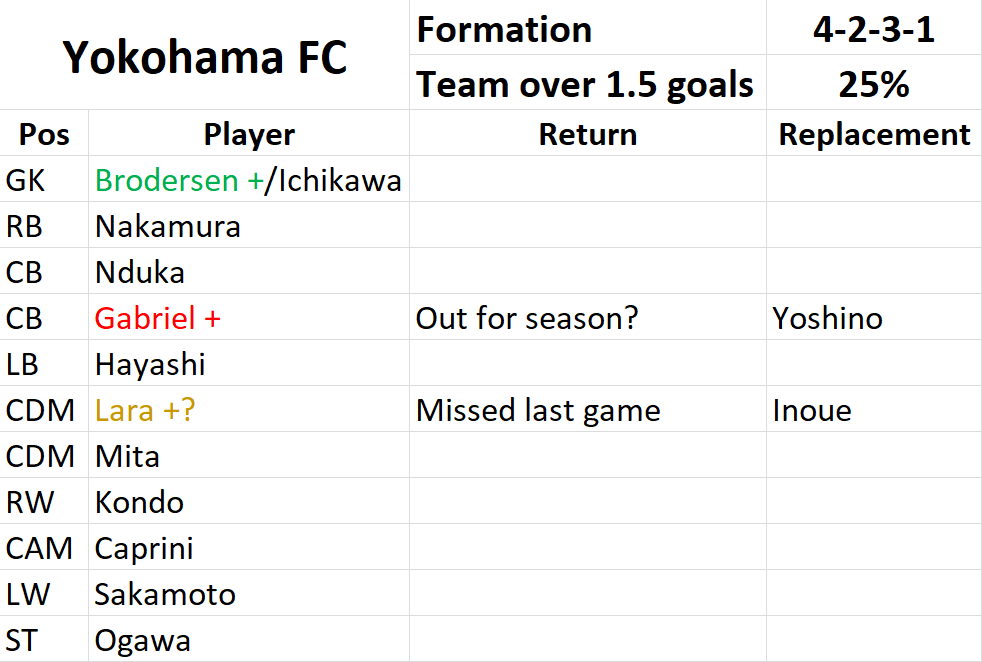Click the Player column header
The height and width of the screenshot is (662, 982).
pyautogui.click(x=249, y=133)
